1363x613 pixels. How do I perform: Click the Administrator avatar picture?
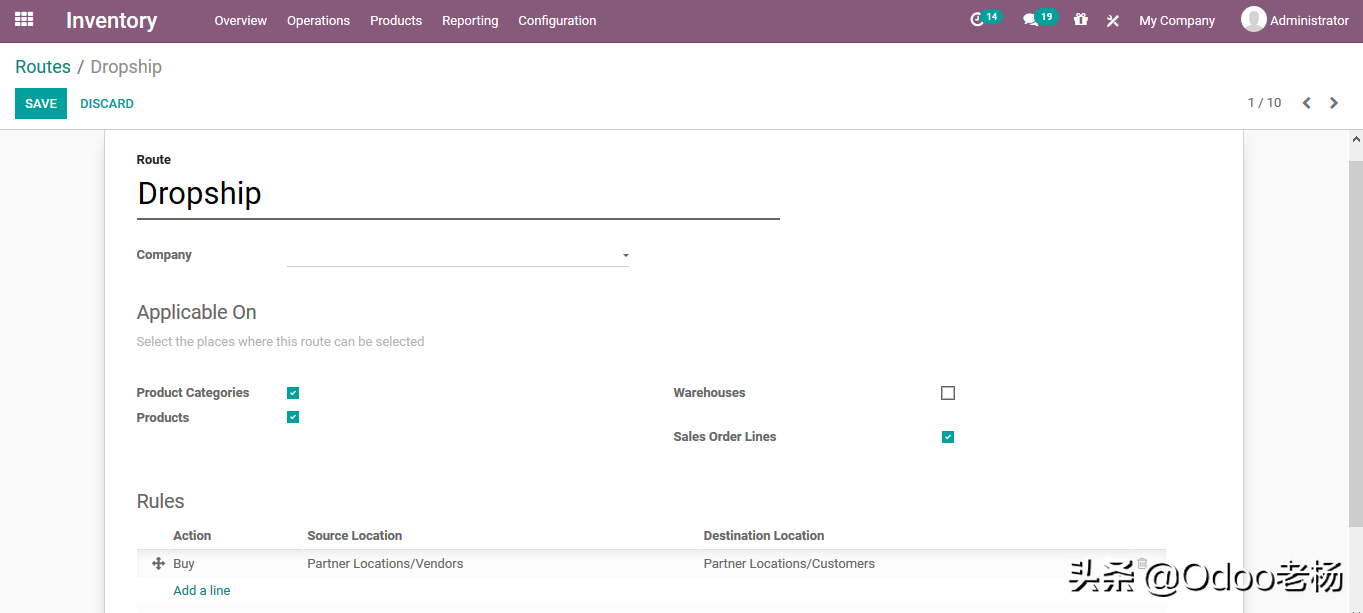[1253, 20]
